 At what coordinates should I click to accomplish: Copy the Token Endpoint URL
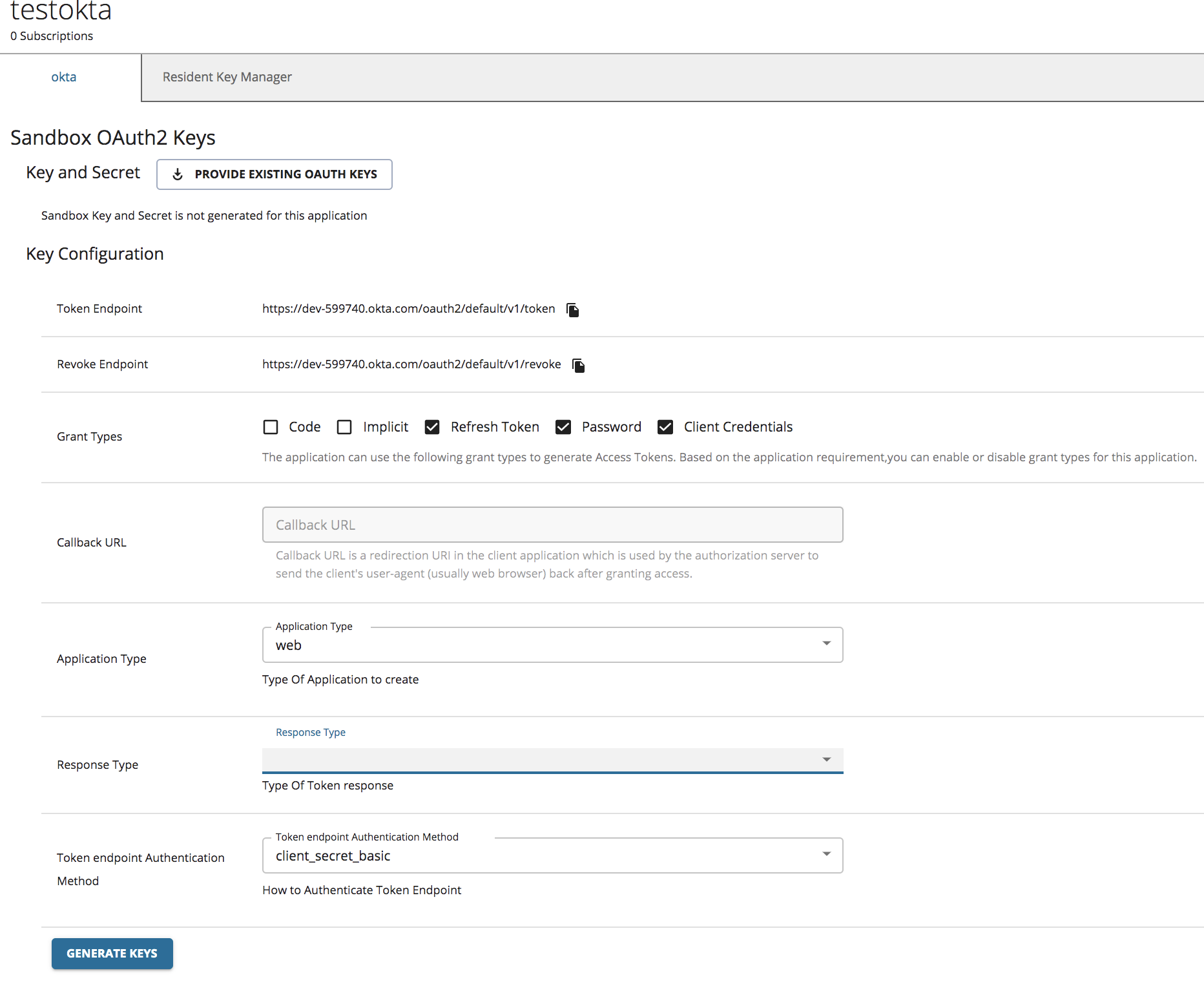[572, 309]
